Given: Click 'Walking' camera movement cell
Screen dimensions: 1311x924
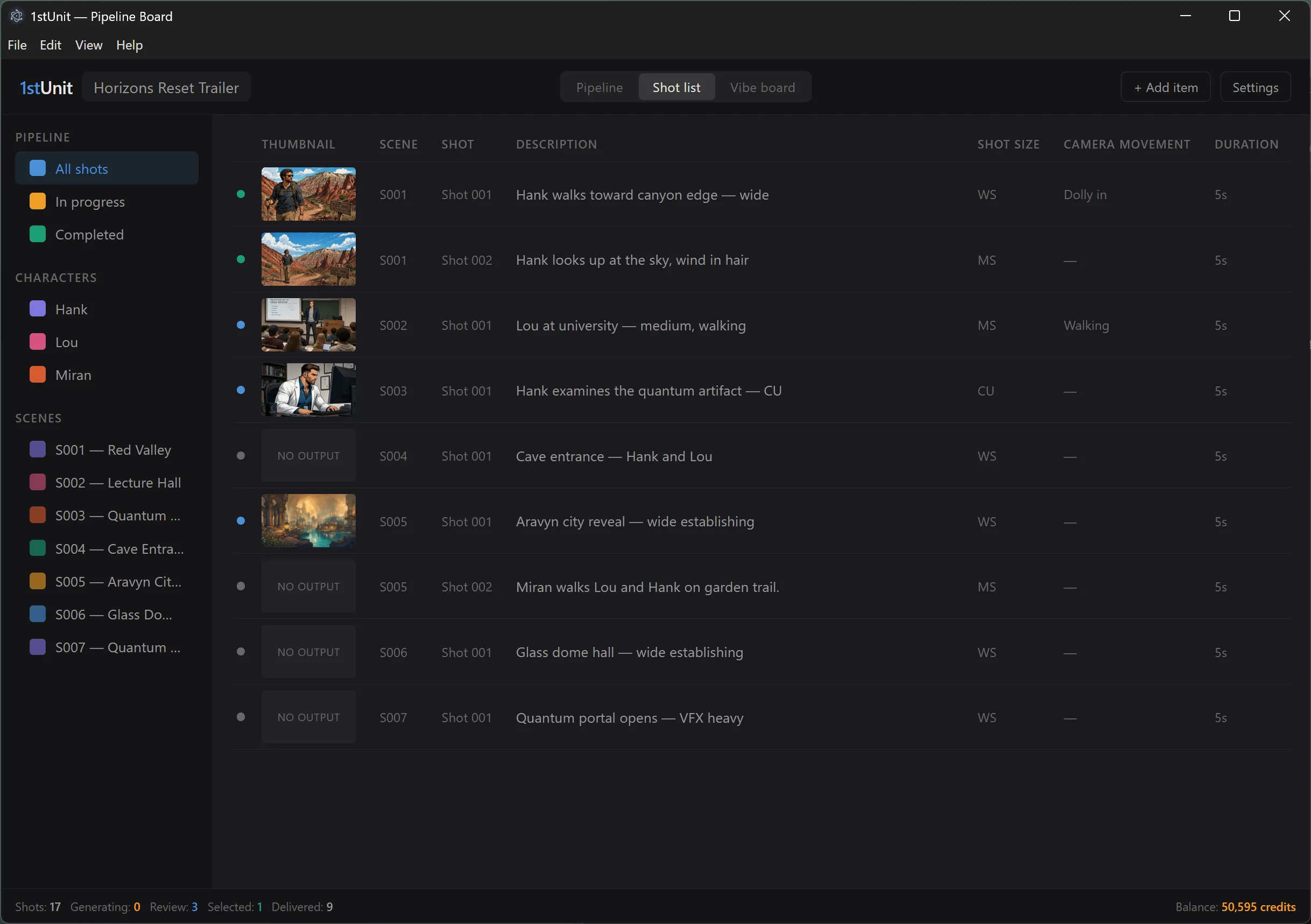Looking at the screenshot, I should coord(1086,326).
